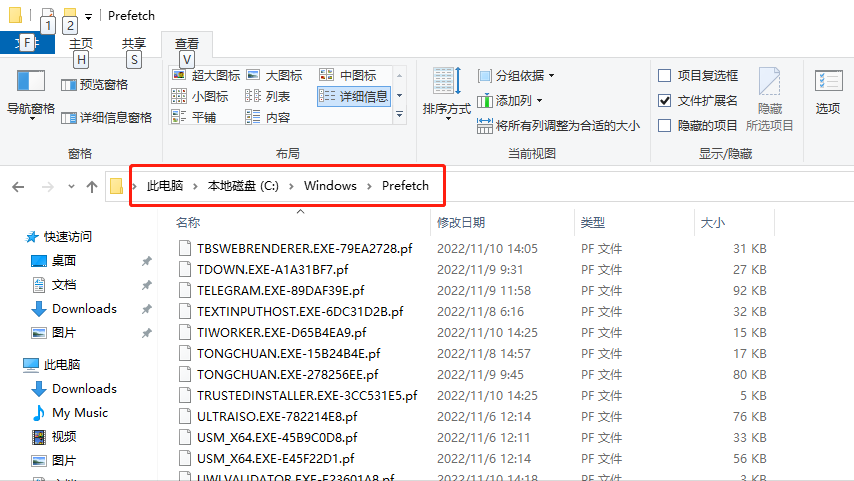The height and width of the screenshot is (481, 854).
Task: Select 超大图标 layout
Action: click(x=206, y=75)
